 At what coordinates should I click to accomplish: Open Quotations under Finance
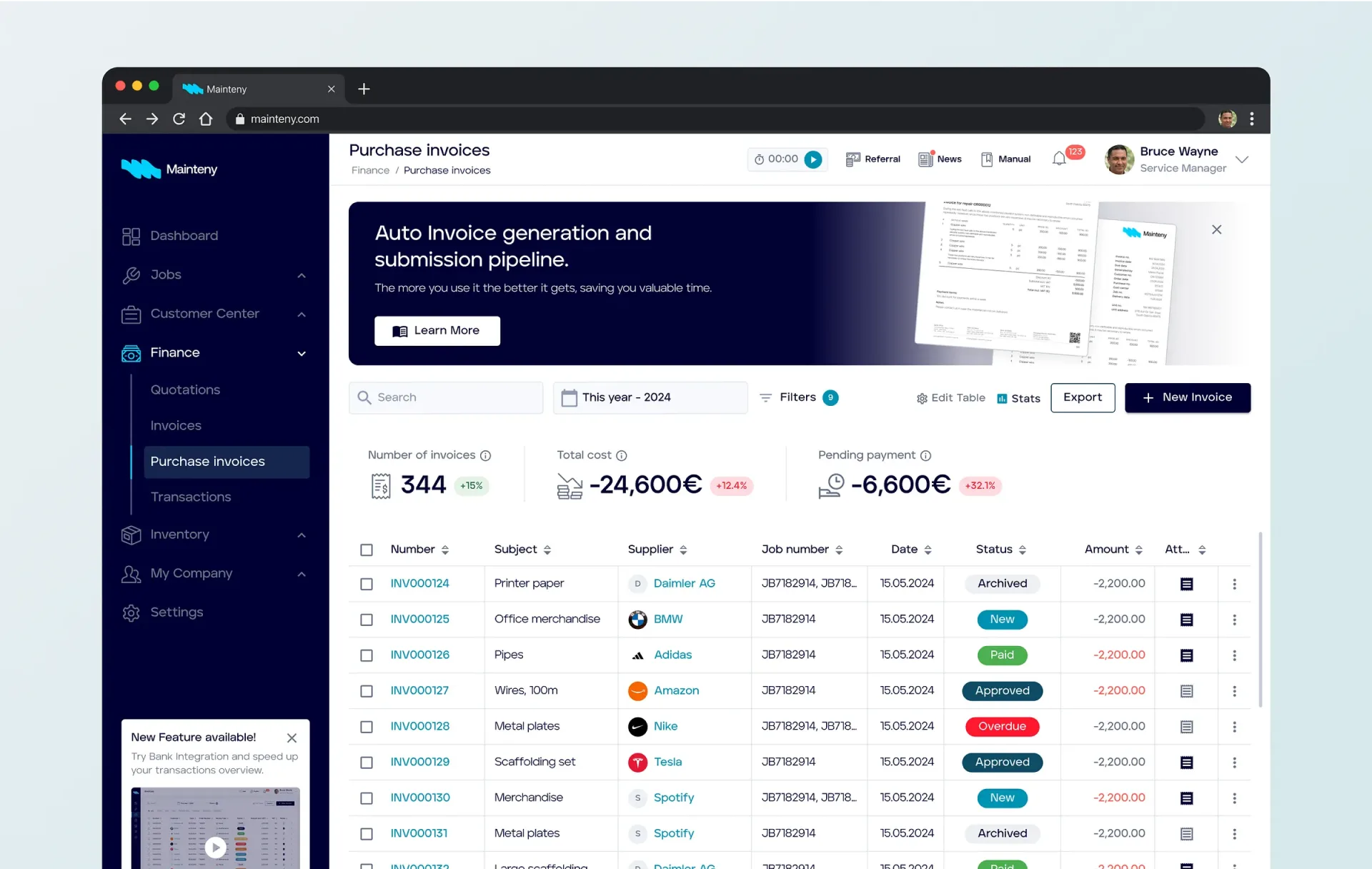[185, 389]
